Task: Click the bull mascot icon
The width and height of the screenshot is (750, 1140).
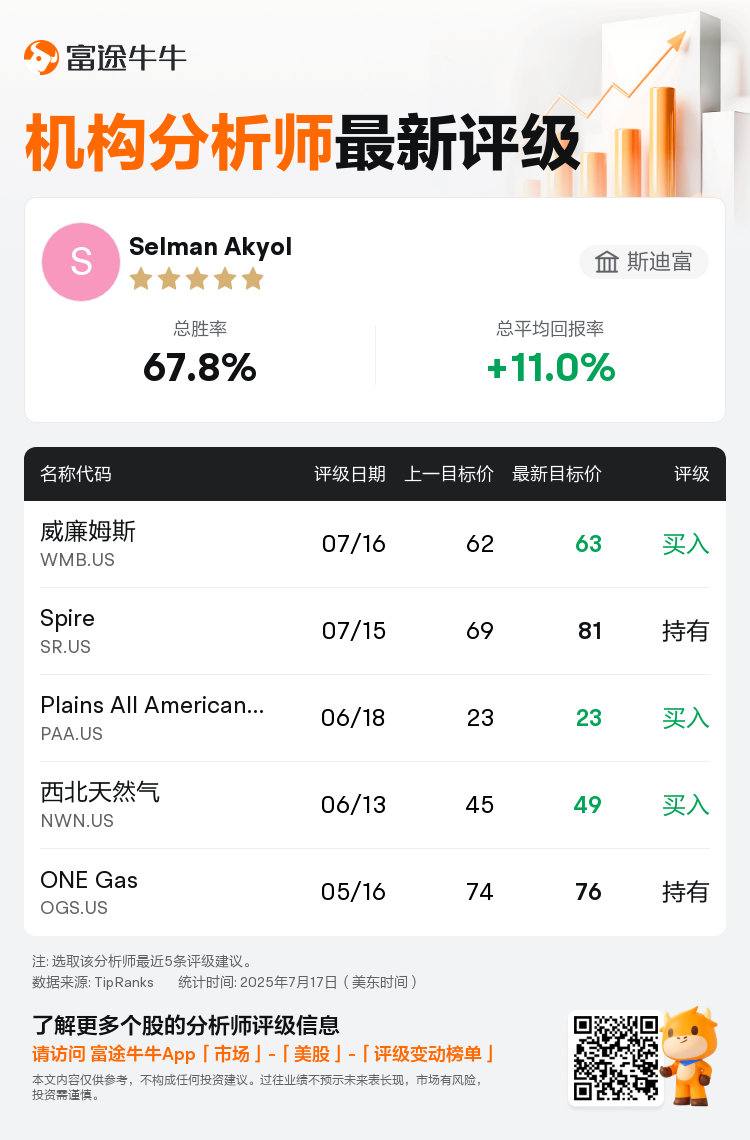Action: (690, 1056)
